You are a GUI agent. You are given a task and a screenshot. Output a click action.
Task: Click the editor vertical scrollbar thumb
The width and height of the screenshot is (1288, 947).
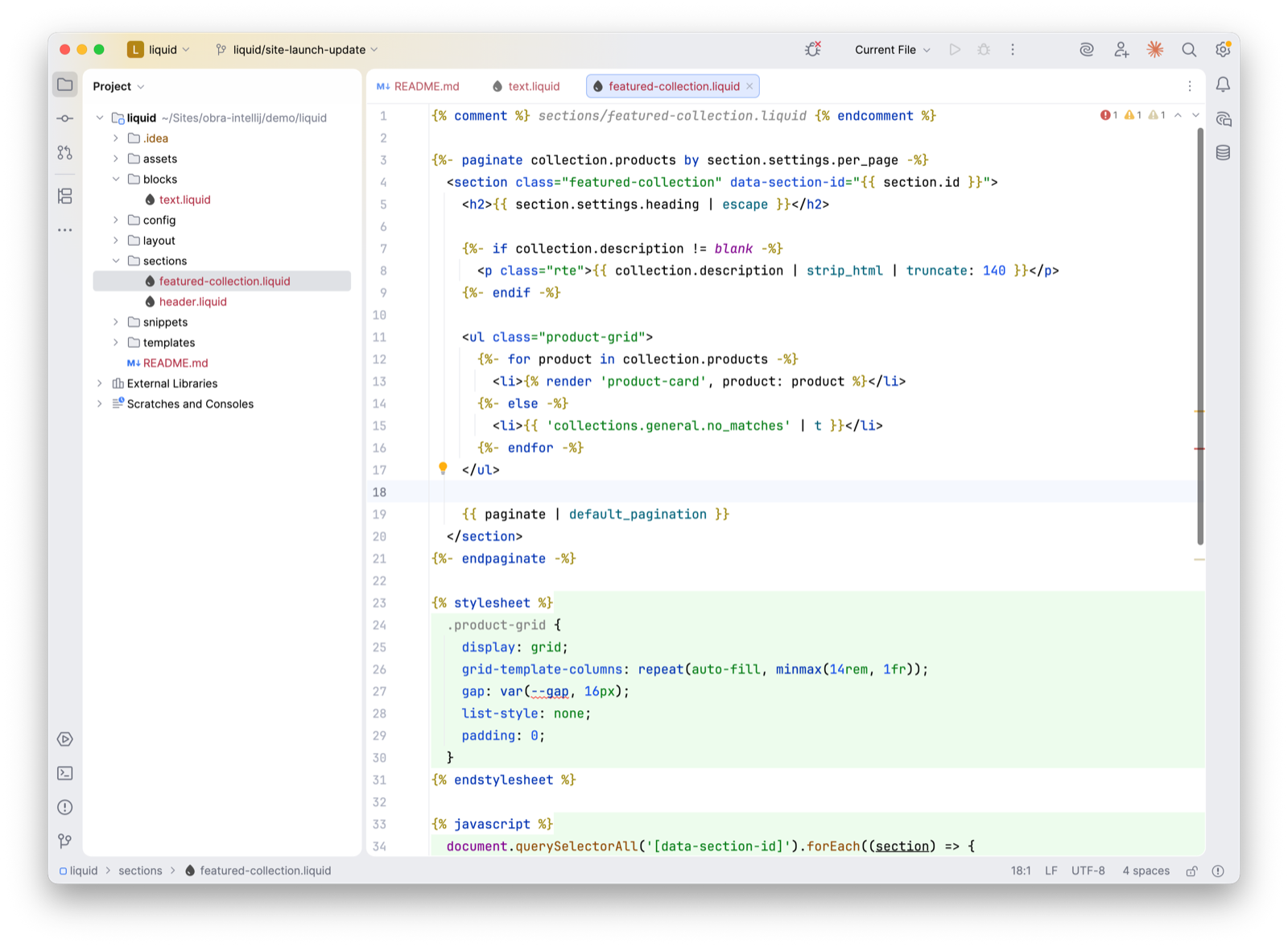[1199, 336]
